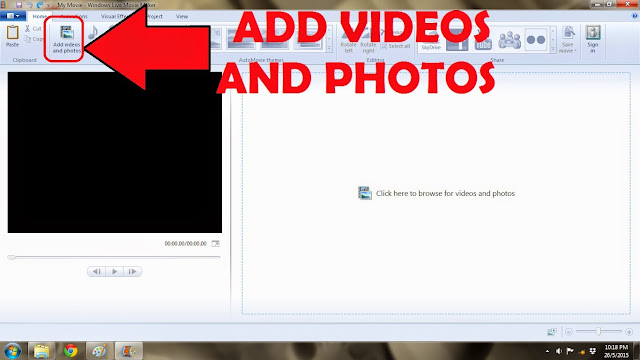This screenshot has width=640, height=360.
Task: Click Undo in quick access toolbar
Action: tap(29, 5)
